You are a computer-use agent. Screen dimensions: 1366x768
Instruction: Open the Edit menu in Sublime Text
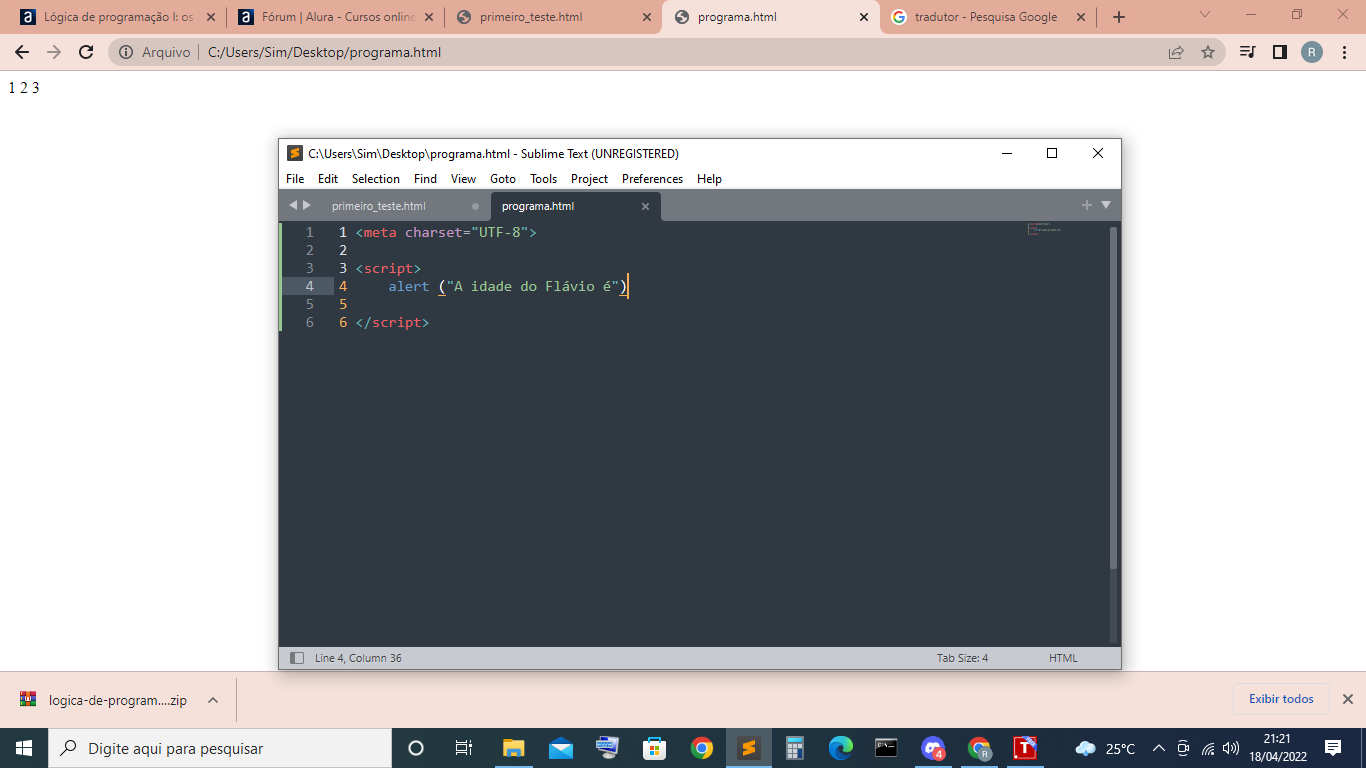pos(328,179)
